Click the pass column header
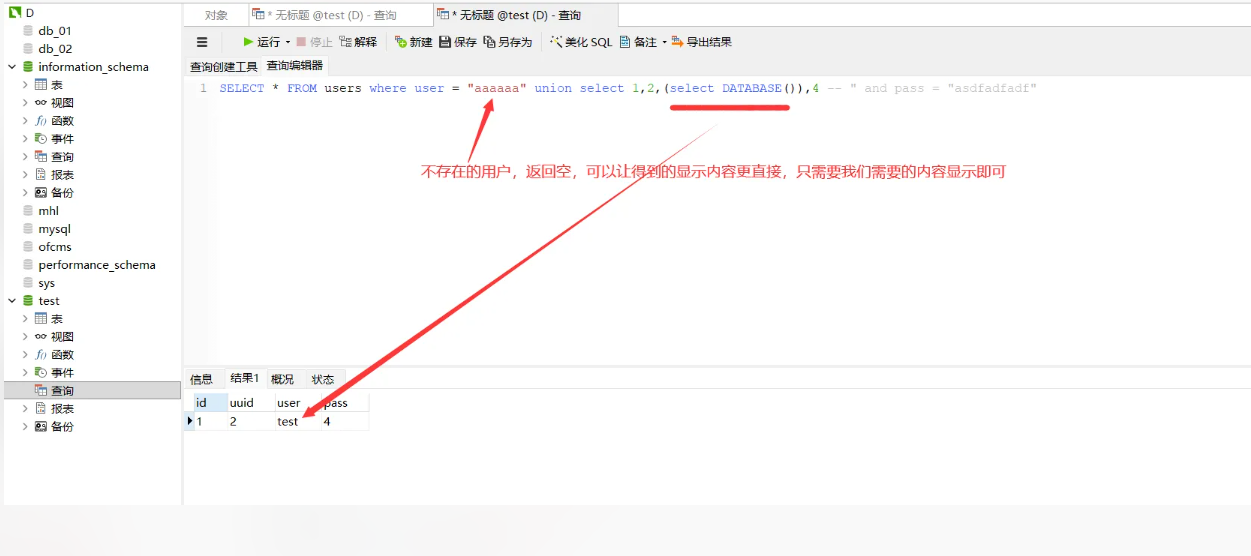The height and width of the screenshot is (556, 1251). click(344, 403)
